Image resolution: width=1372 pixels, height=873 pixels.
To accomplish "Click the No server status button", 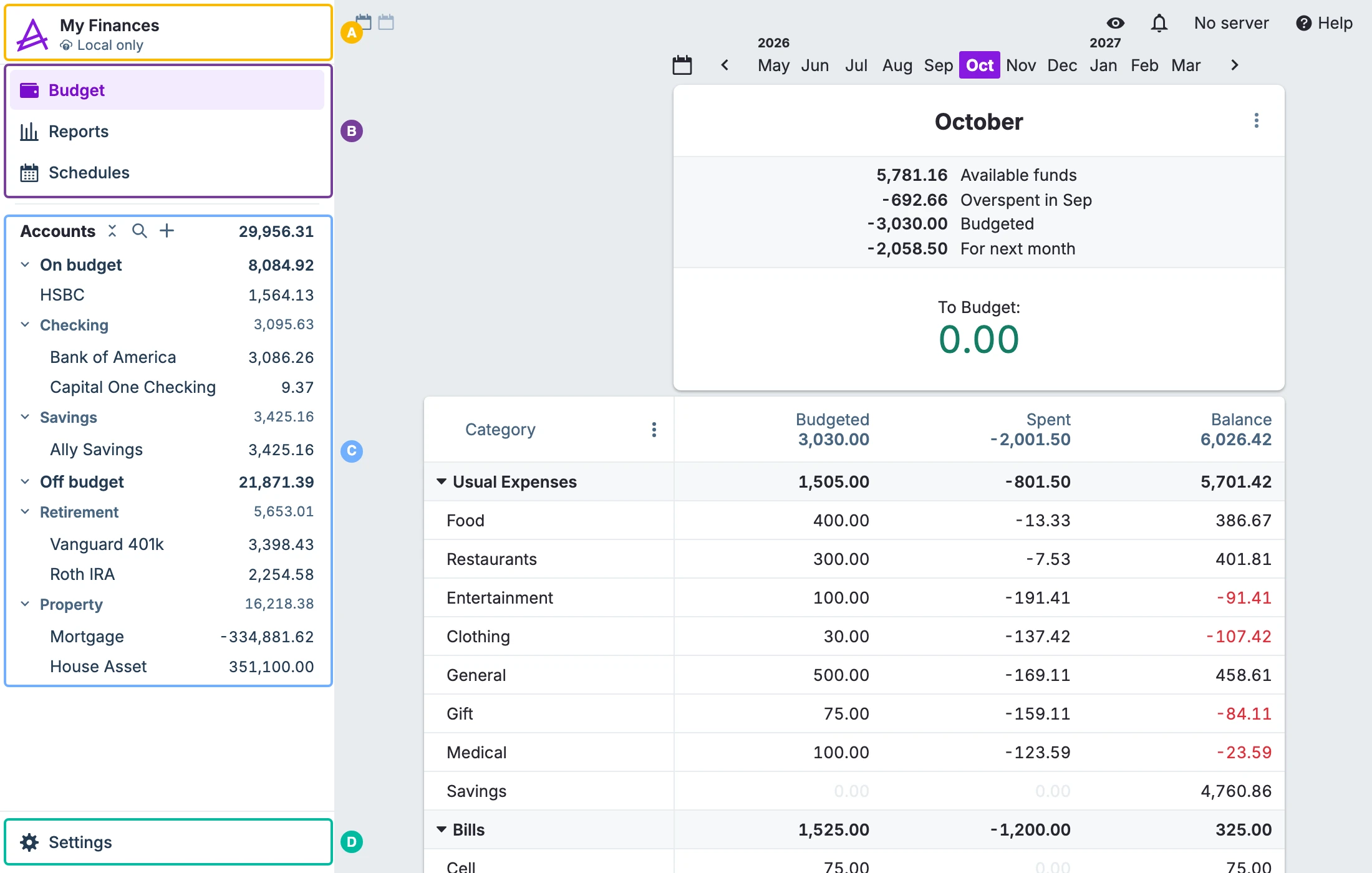I will (1231, 23).
